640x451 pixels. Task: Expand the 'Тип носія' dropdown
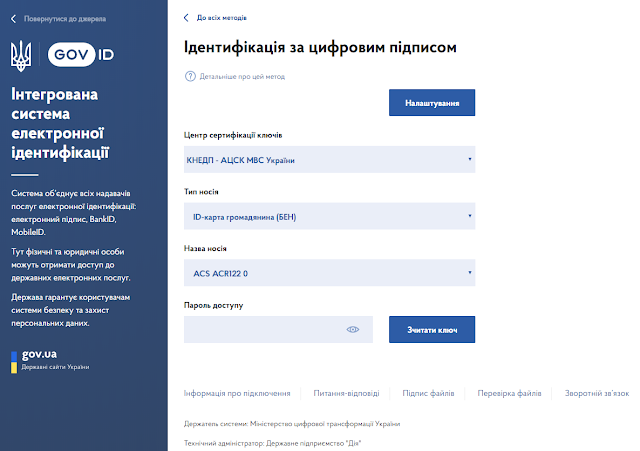[x=329, y=216]
